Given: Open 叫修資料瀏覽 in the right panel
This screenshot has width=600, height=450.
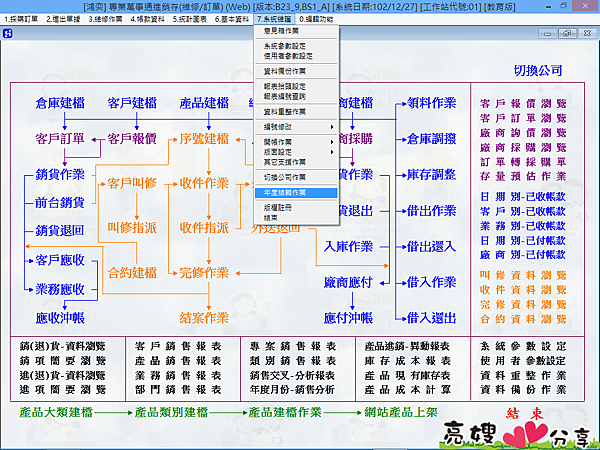Looking at the screenshot, I should [523, 275].
